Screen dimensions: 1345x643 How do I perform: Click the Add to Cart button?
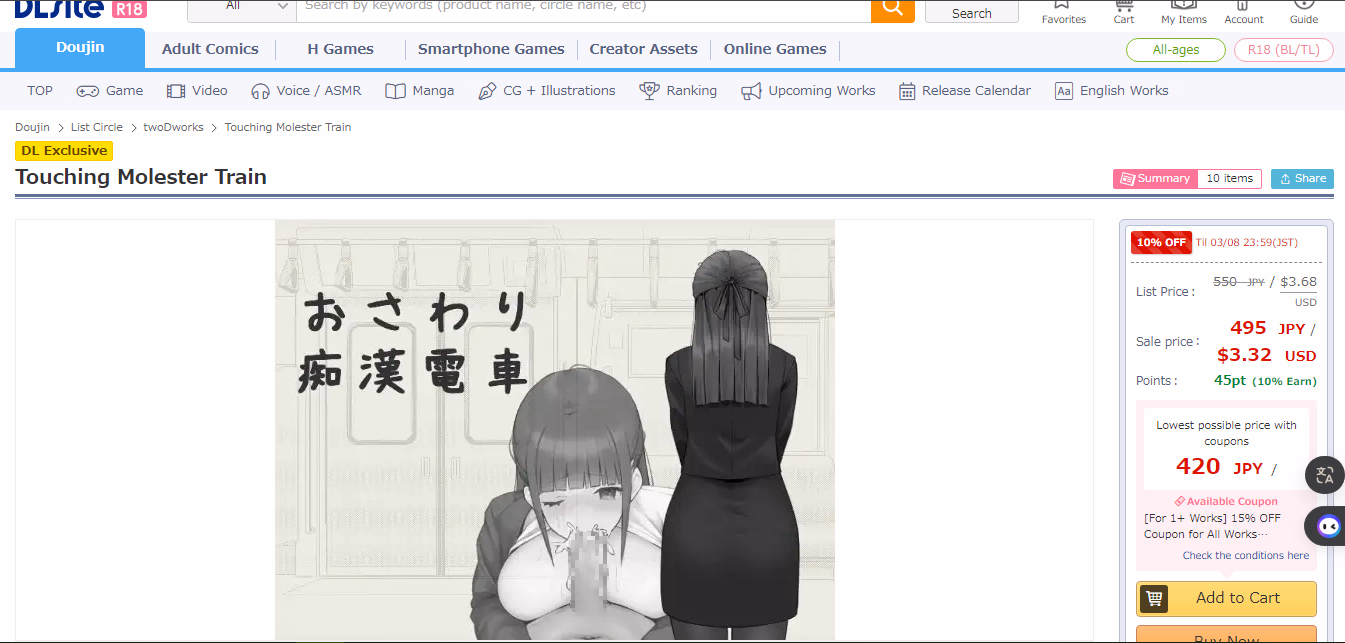pyautogui.click(x=1226, y=598)
